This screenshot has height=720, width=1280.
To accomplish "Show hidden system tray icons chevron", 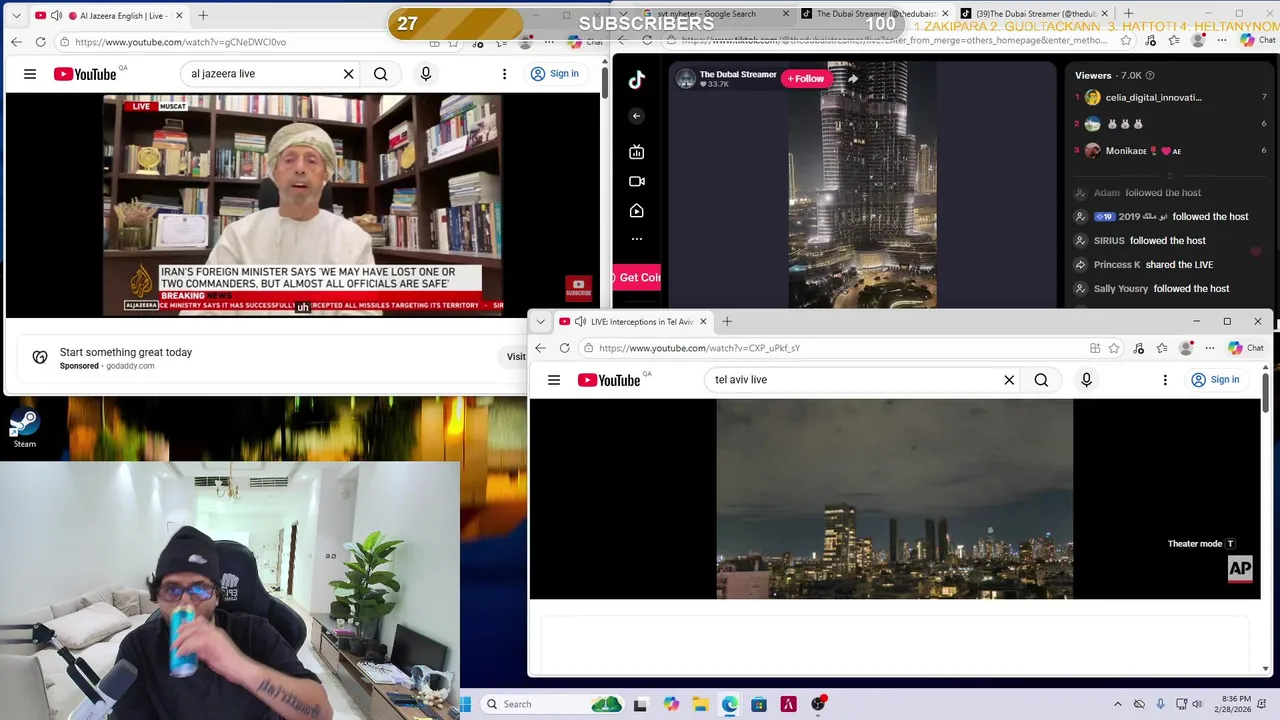I will (x=1118, y=704).
